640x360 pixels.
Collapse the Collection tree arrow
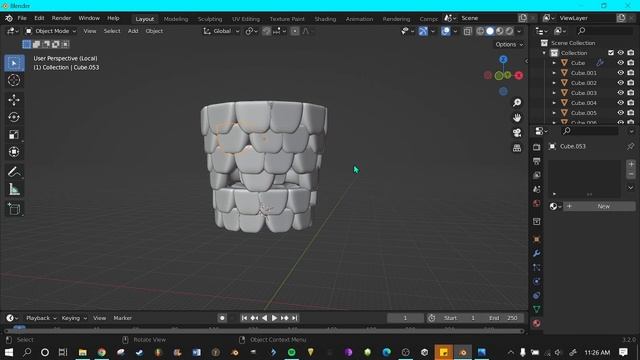pos(544,53)
